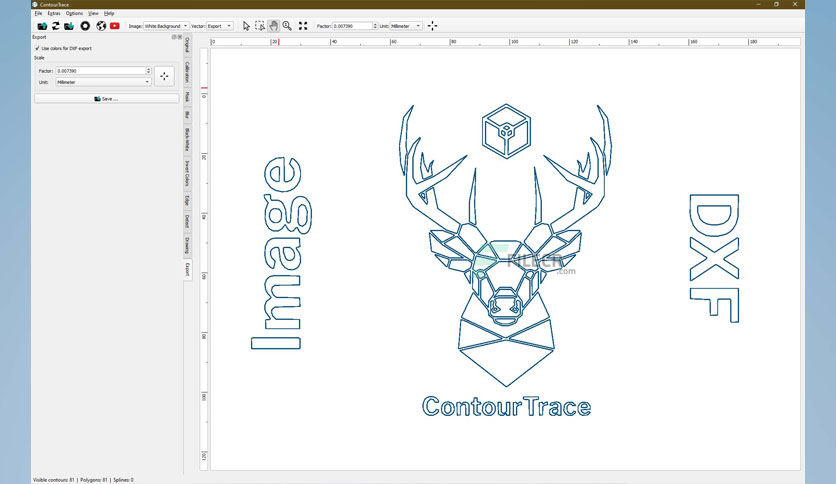
Task: Open the Vector Export dropdown
Action: [x=220, y=26]
